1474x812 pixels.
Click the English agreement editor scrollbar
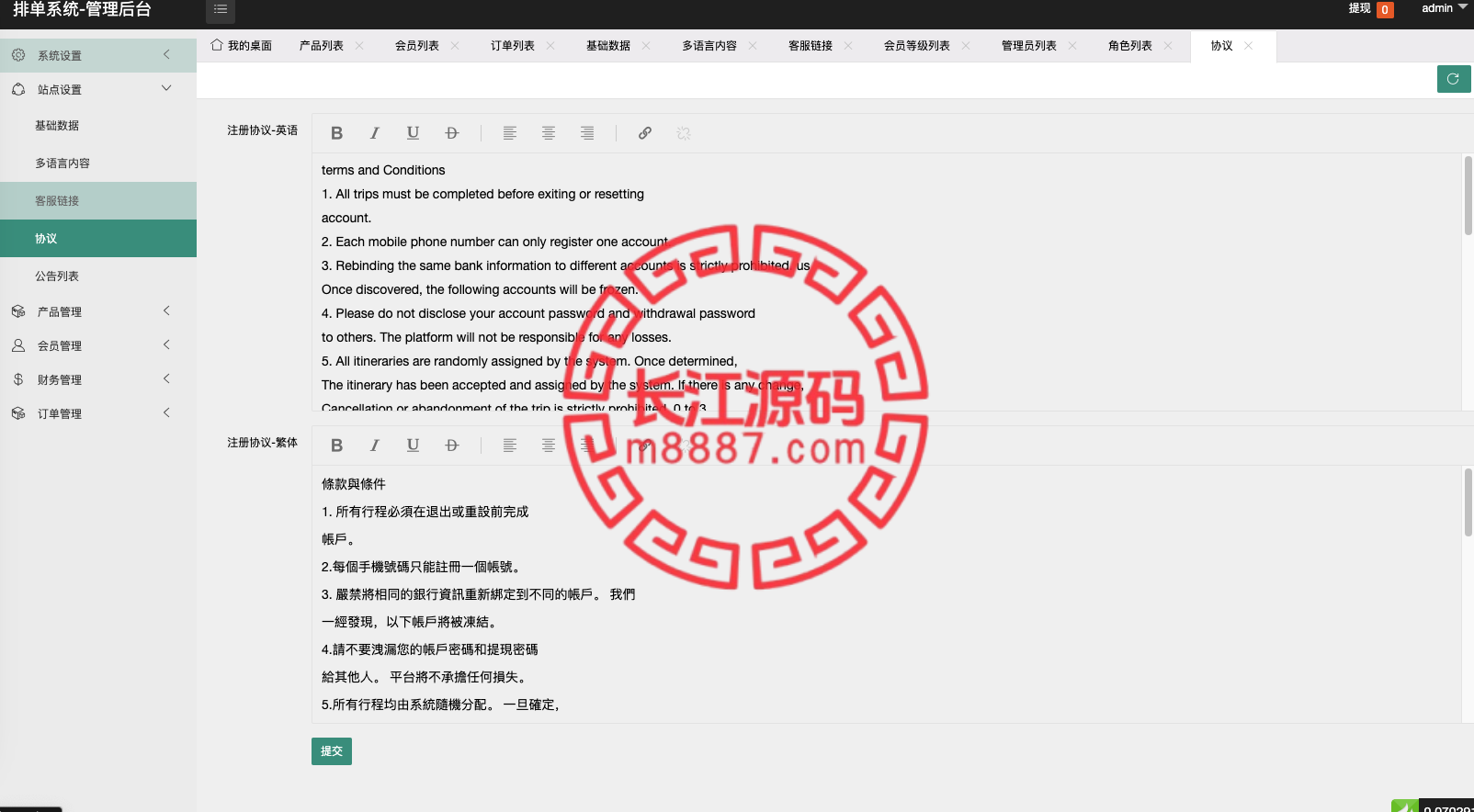point(1468,196)
